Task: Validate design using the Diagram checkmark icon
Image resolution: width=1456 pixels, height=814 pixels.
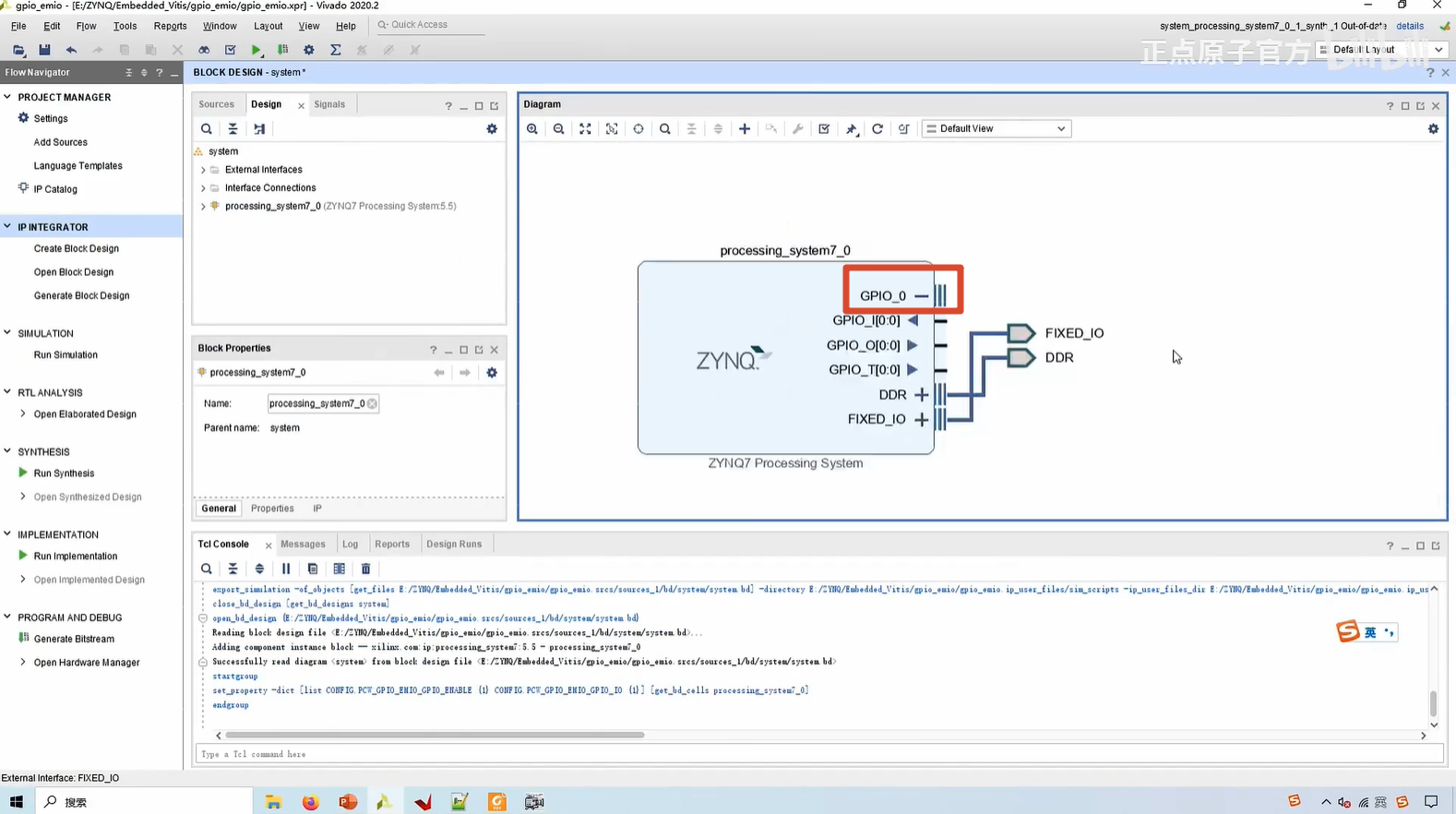Action: 824,129
